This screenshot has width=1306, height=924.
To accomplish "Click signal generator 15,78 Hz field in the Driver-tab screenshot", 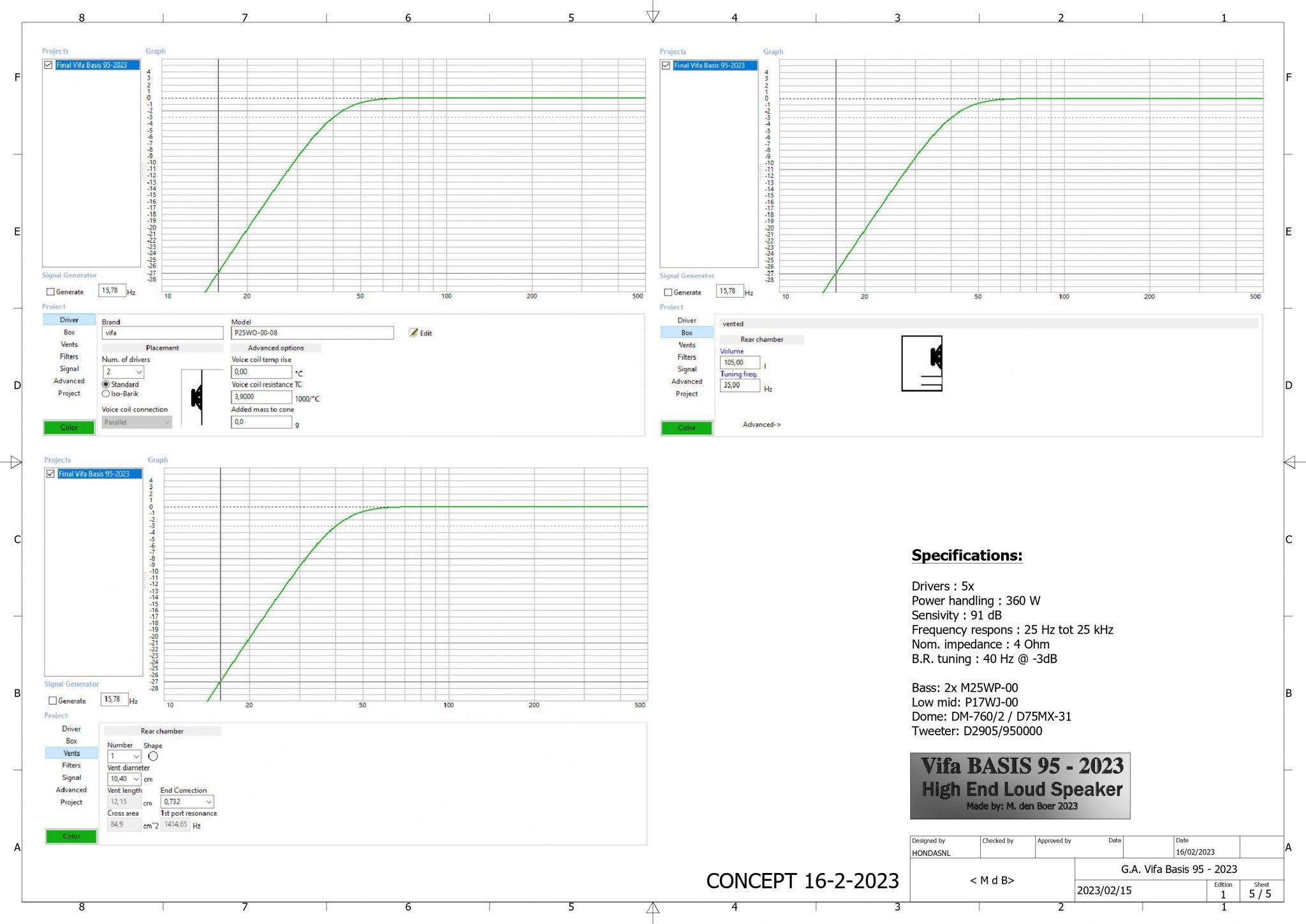I will [x=112, y=291].
